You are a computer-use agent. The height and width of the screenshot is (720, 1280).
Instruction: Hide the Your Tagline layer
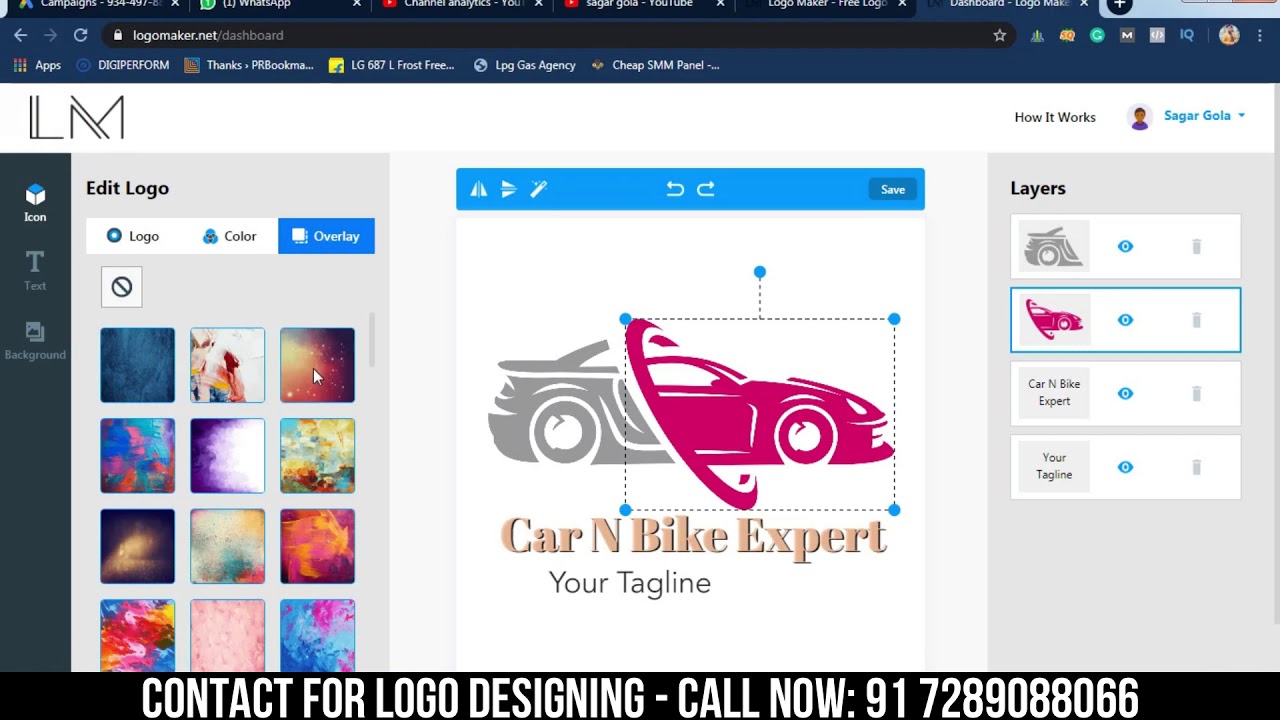coord(1125,467)
